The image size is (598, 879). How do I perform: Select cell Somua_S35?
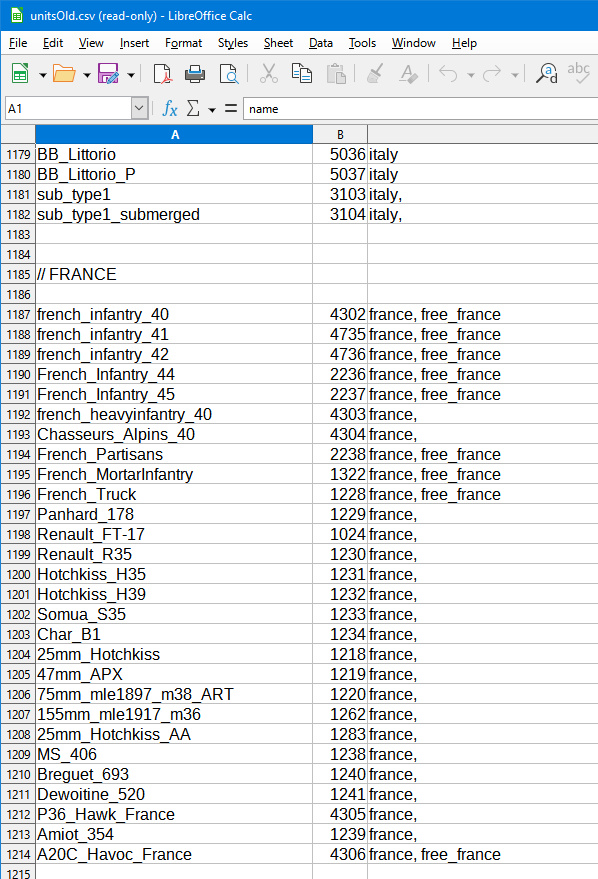pyautogui.click(x=174, y=614)
